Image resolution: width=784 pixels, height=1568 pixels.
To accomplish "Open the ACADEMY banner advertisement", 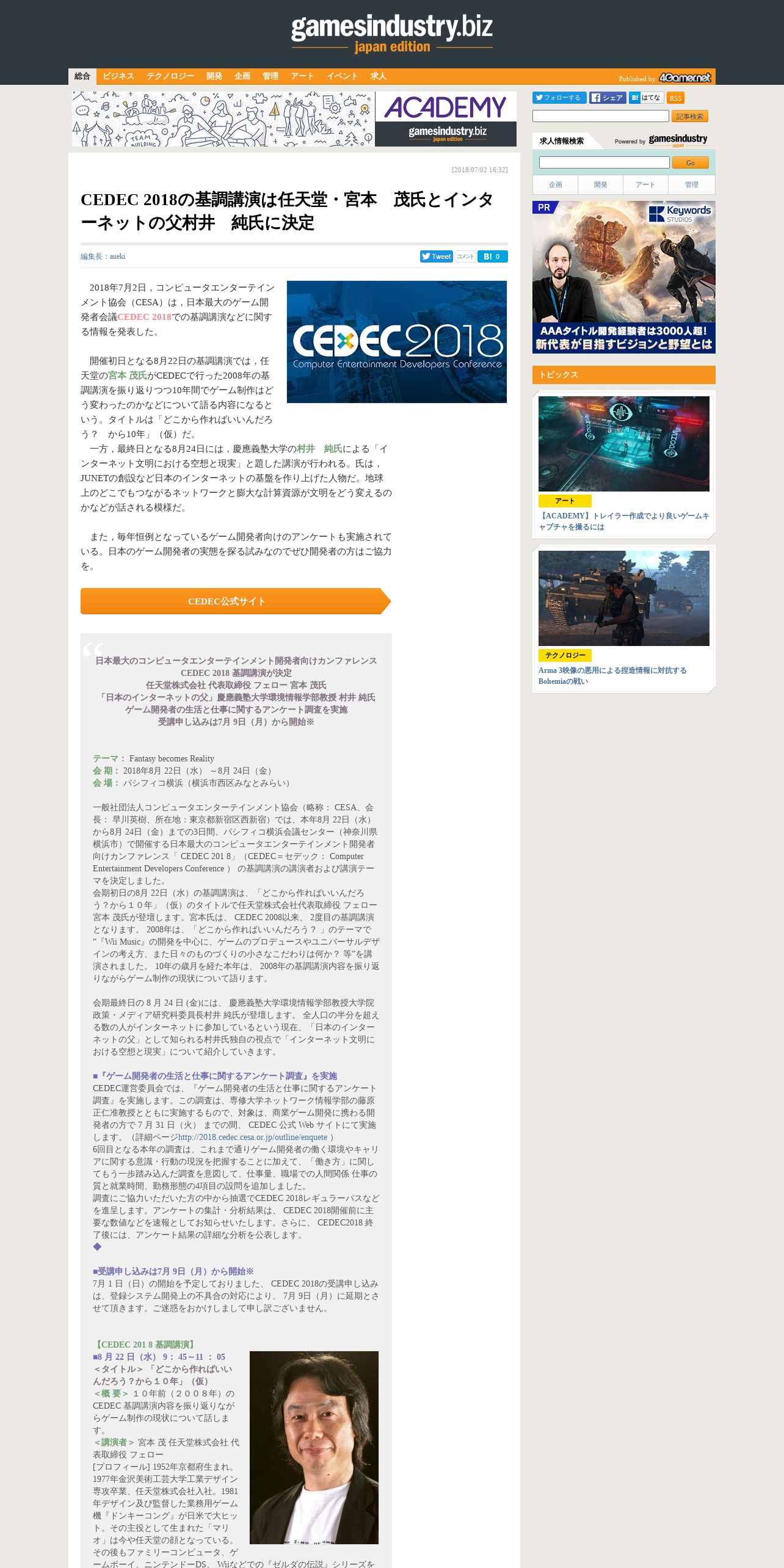I will [x=294, y=119].
